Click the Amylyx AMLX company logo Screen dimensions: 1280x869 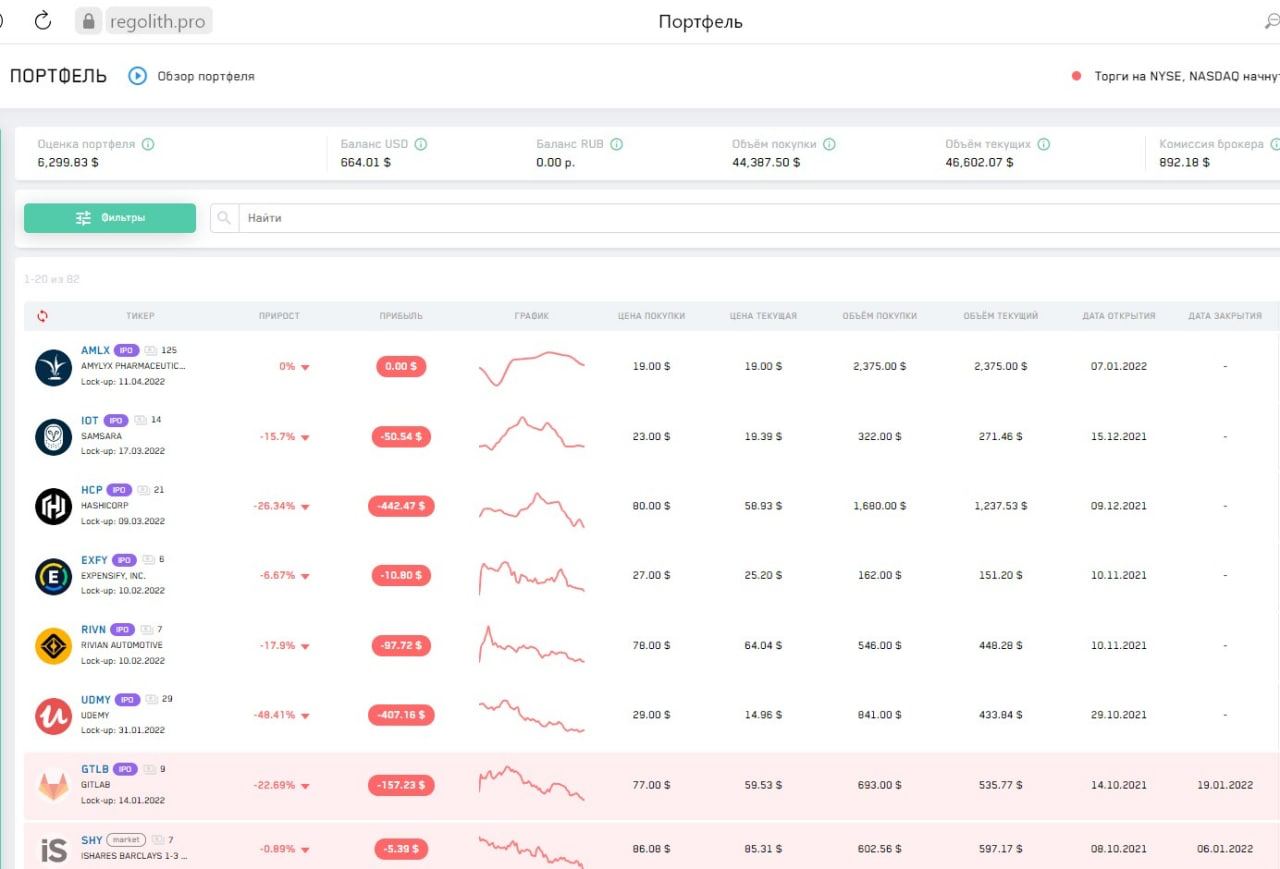click(53, 367)
